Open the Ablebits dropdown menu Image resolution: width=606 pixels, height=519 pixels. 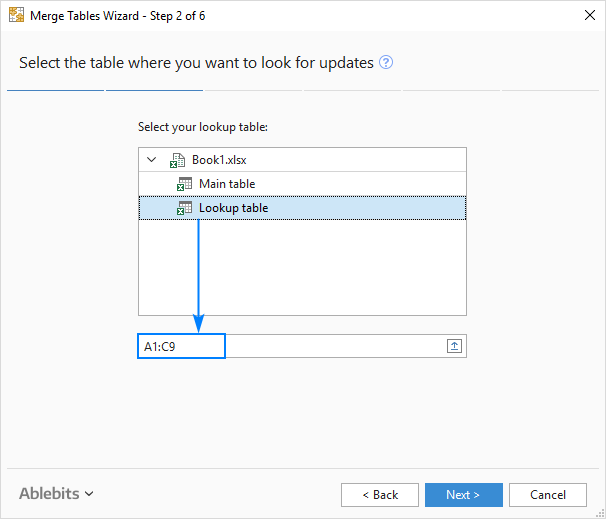56,493
